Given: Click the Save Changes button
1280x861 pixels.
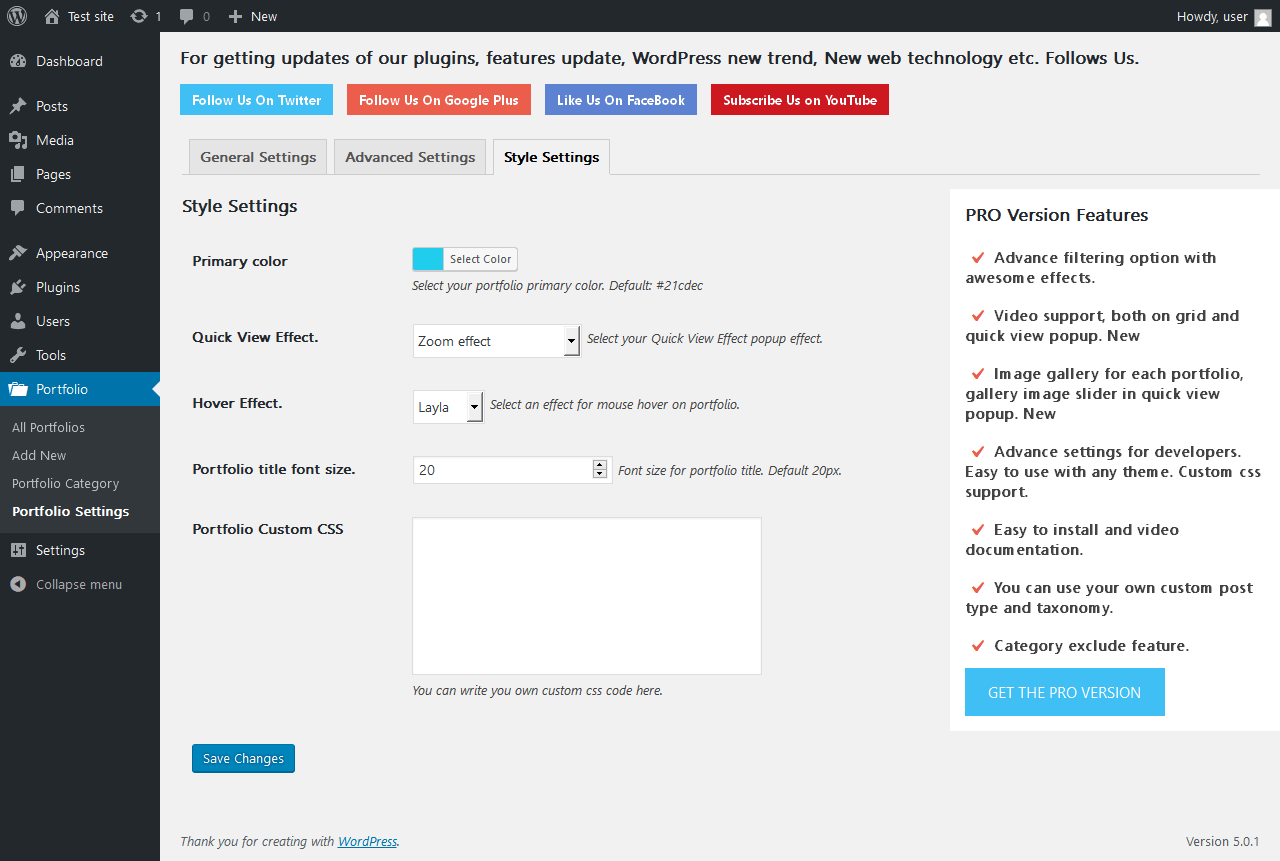Looking at the screenshot, I should pyautogui.click(x=243, y=758).
